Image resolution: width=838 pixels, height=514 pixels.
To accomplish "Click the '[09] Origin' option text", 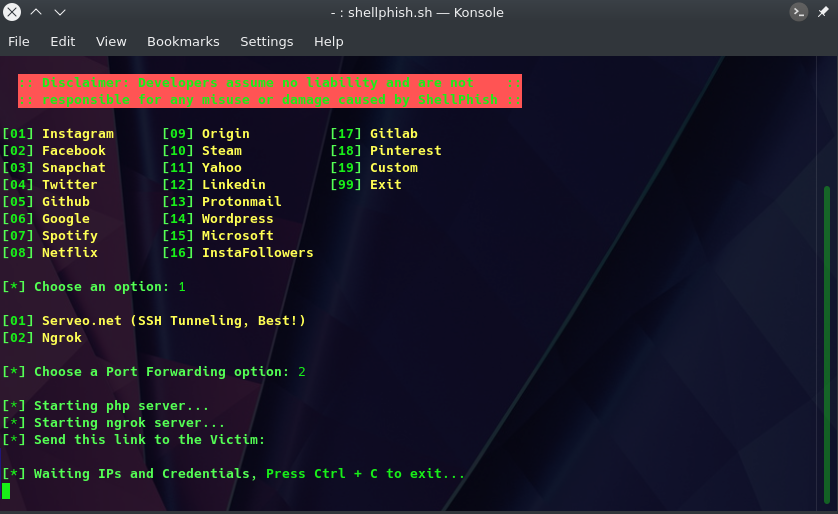I will 206,134.
